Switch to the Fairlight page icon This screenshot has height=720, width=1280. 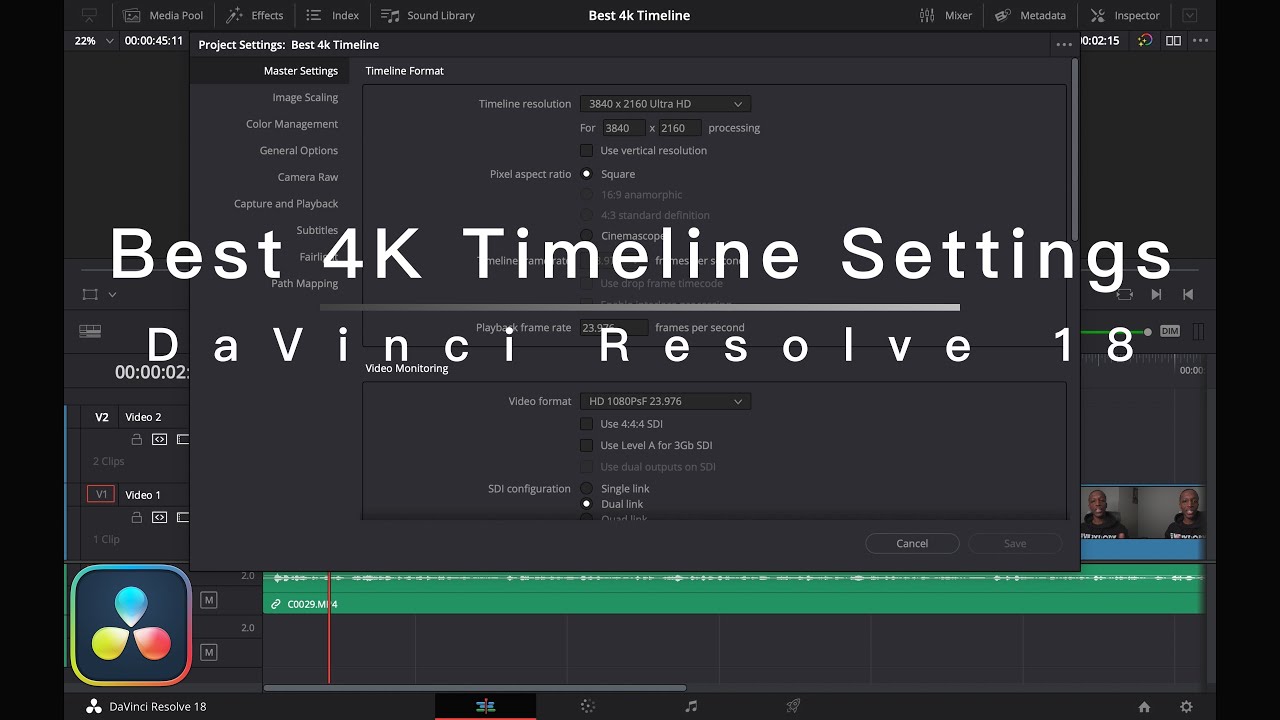[691, 706]
